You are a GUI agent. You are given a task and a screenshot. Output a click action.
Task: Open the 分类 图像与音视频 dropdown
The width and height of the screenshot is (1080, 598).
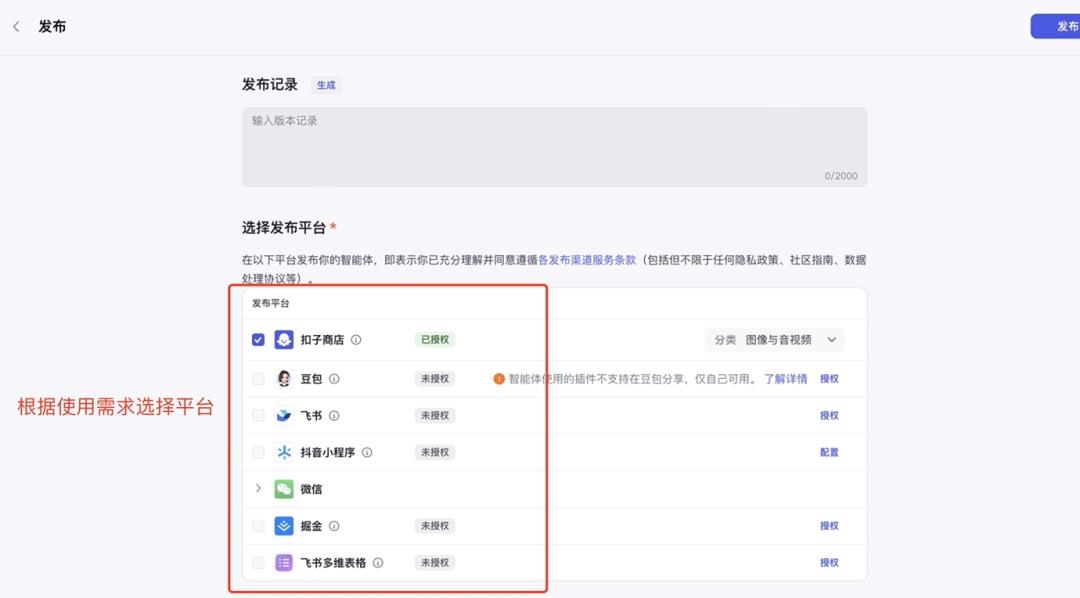[775, 339]
